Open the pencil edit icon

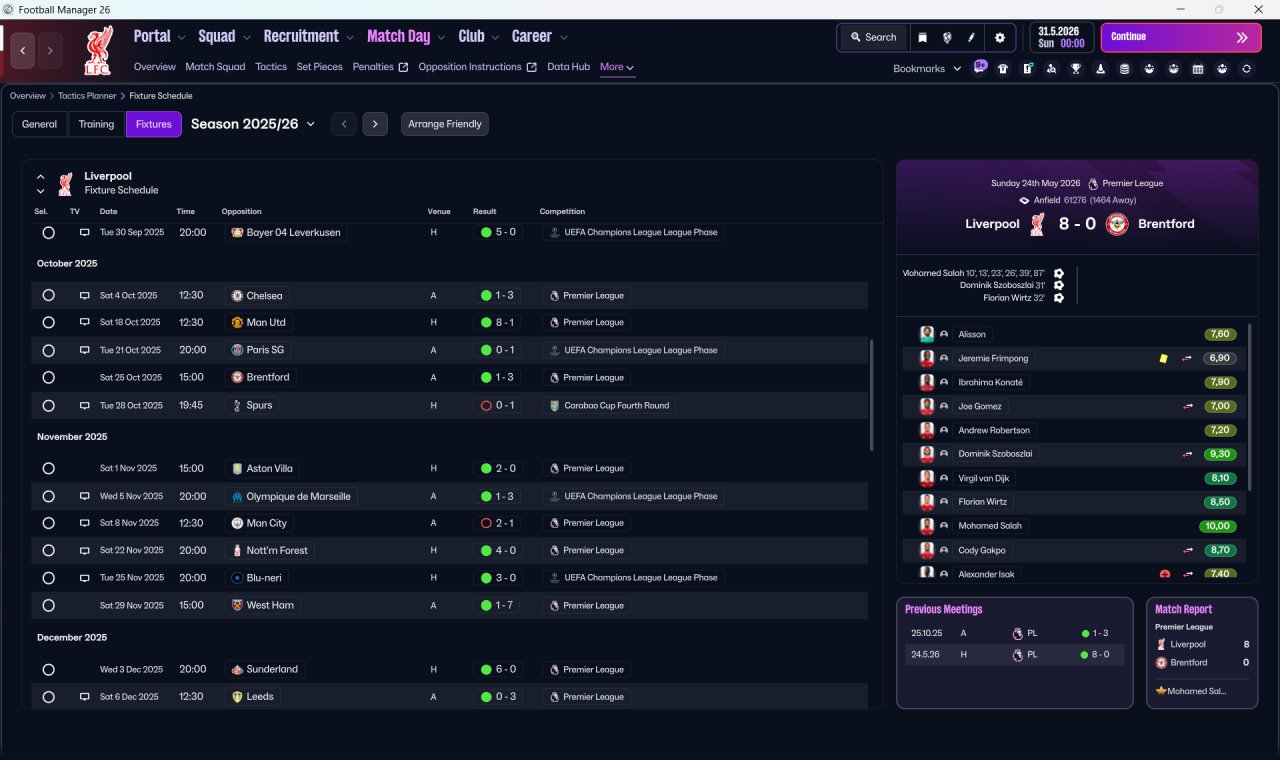point(971,37)
